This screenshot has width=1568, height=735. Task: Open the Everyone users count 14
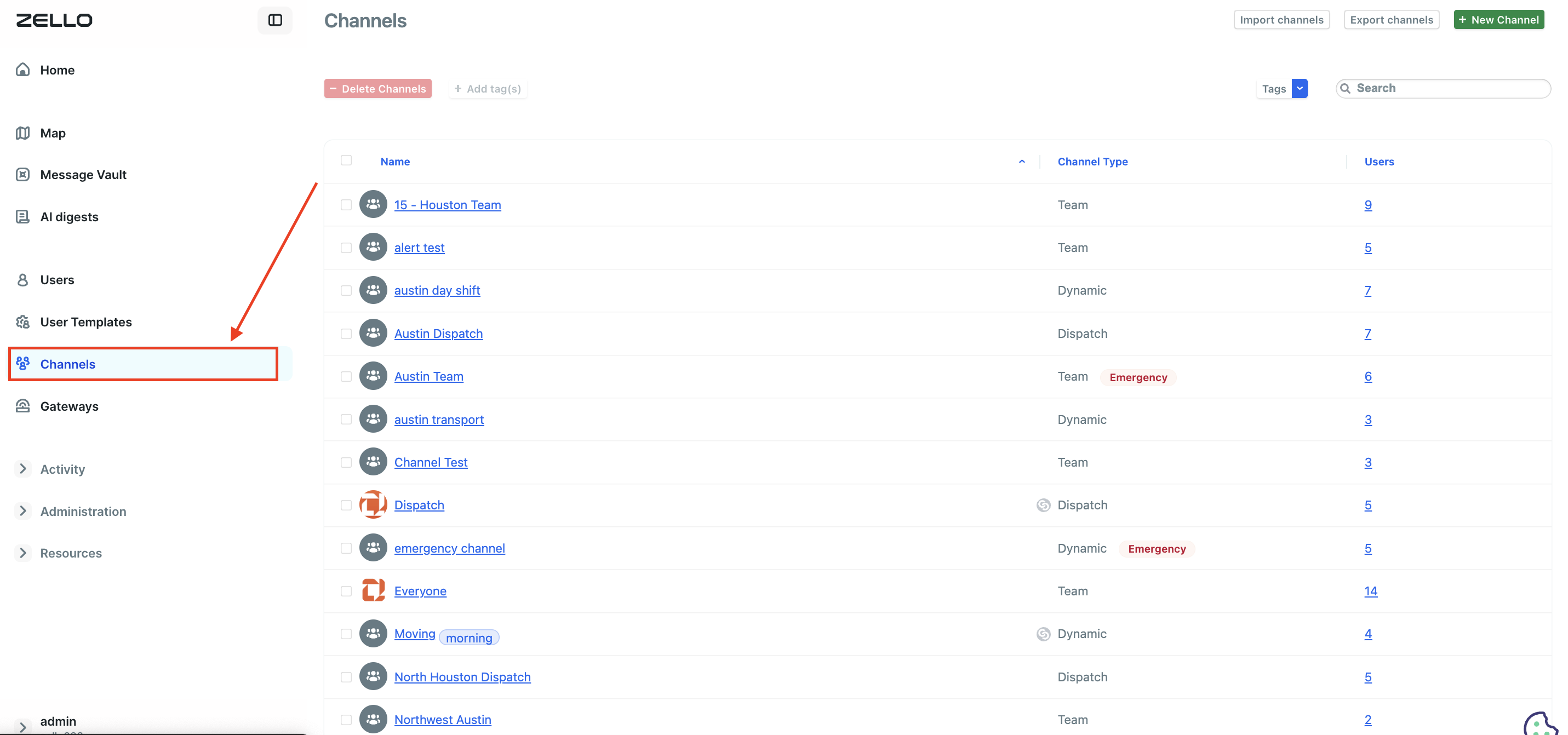pyautogui.click(x=1371, y=591)
